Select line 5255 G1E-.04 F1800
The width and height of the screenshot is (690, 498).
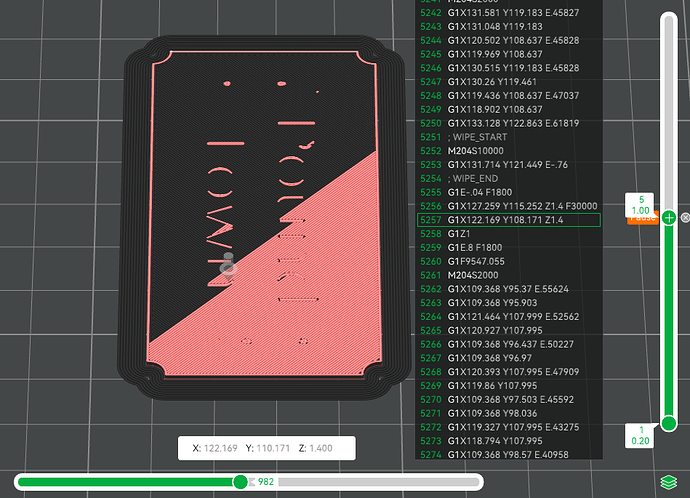(x=509, y=192)
